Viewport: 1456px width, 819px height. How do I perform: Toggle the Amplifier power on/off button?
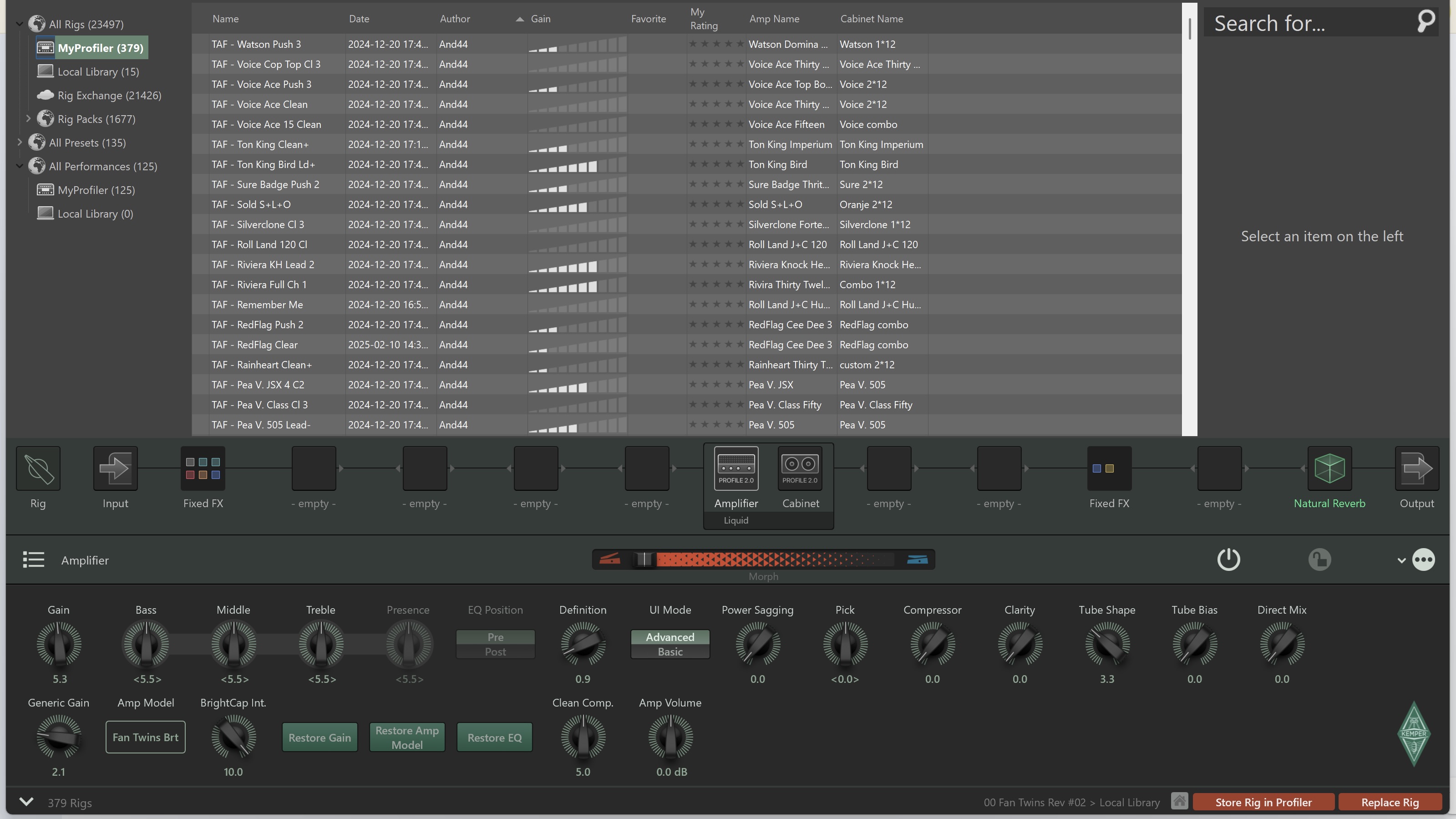[x=1228, y=560]
